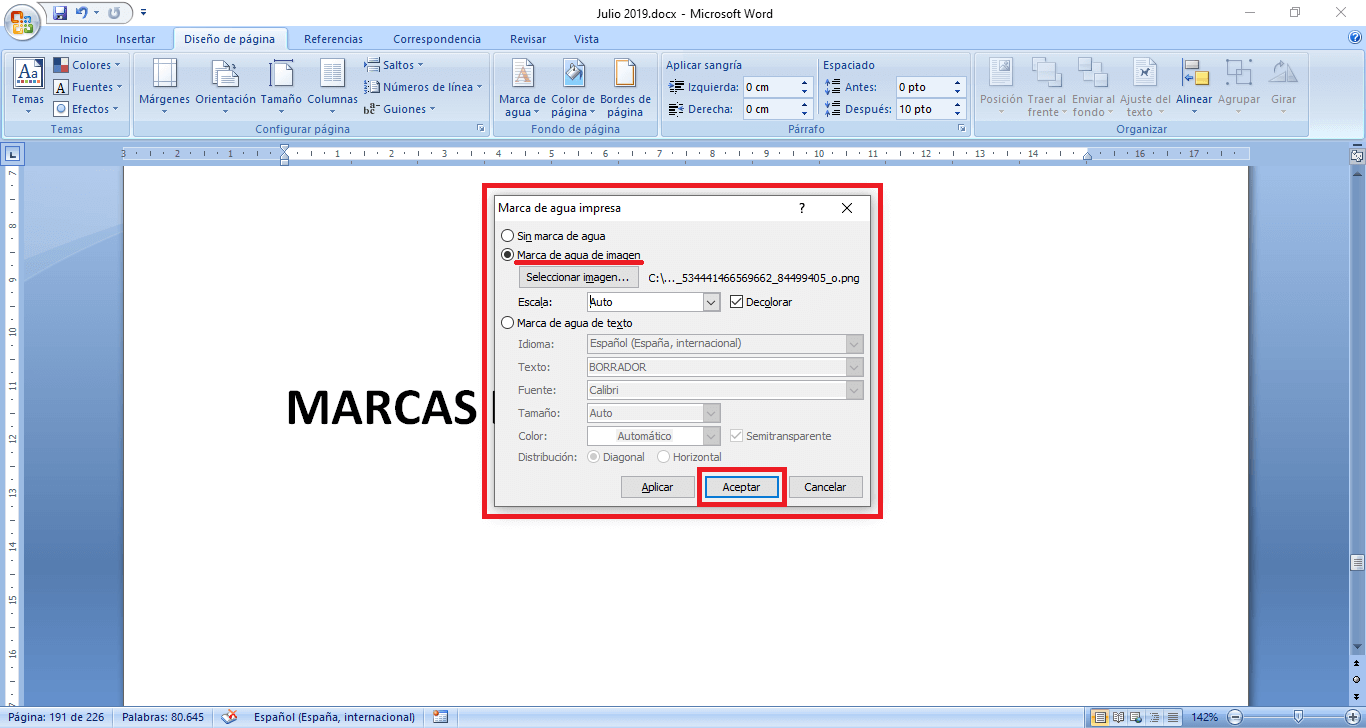Click the Cancelar button

[825, 487]
